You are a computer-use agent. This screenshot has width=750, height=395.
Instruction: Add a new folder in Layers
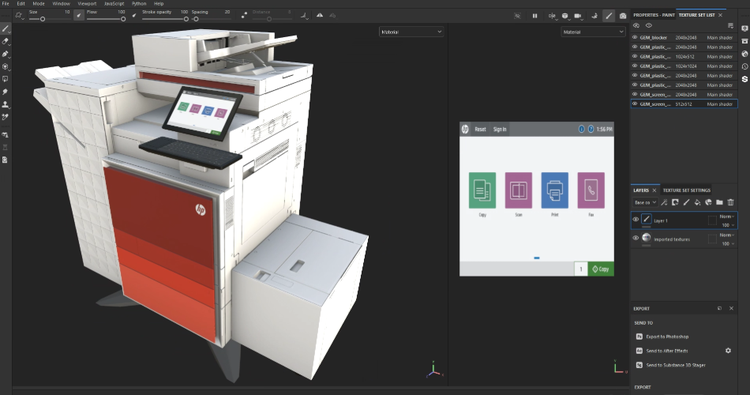pyautogui.click(x=719, y=202)
